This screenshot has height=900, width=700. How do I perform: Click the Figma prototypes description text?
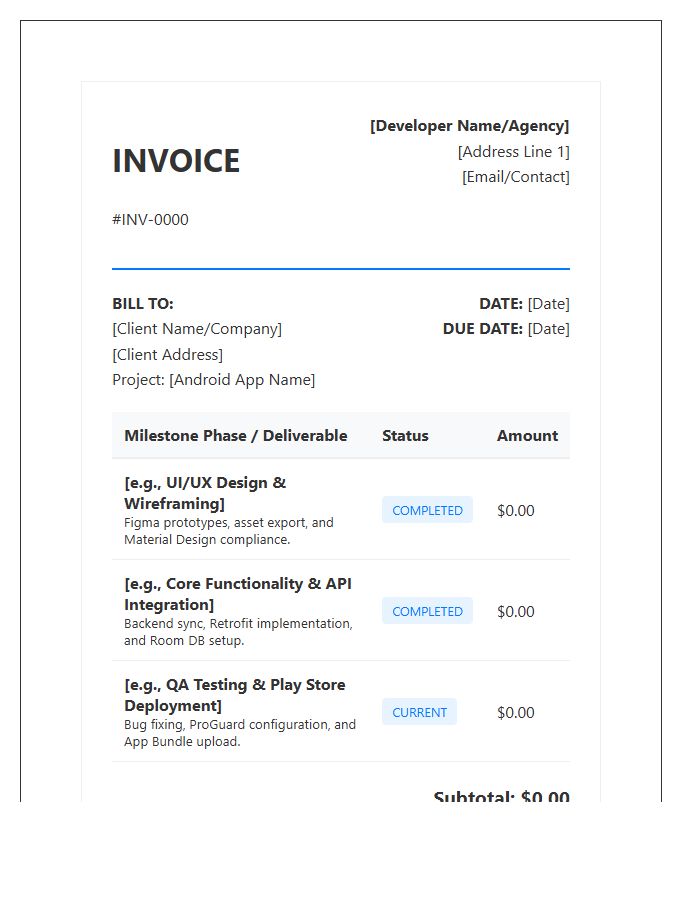click(229, 531)
